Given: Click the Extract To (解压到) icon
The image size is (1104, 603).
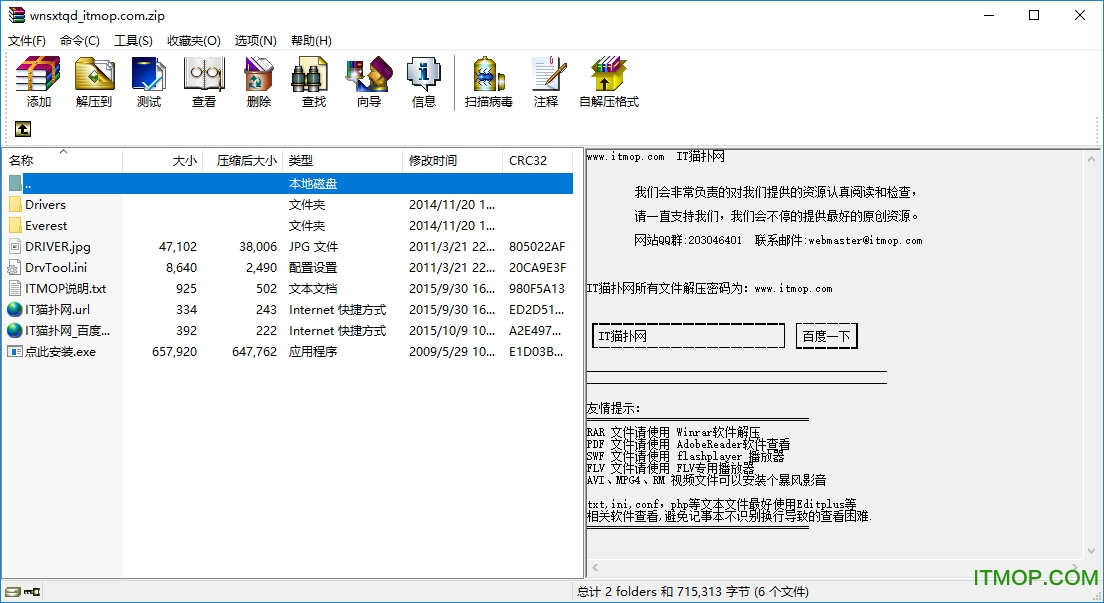Looking at the screenshot, I should pyautogui.click(x=94, y=82).
